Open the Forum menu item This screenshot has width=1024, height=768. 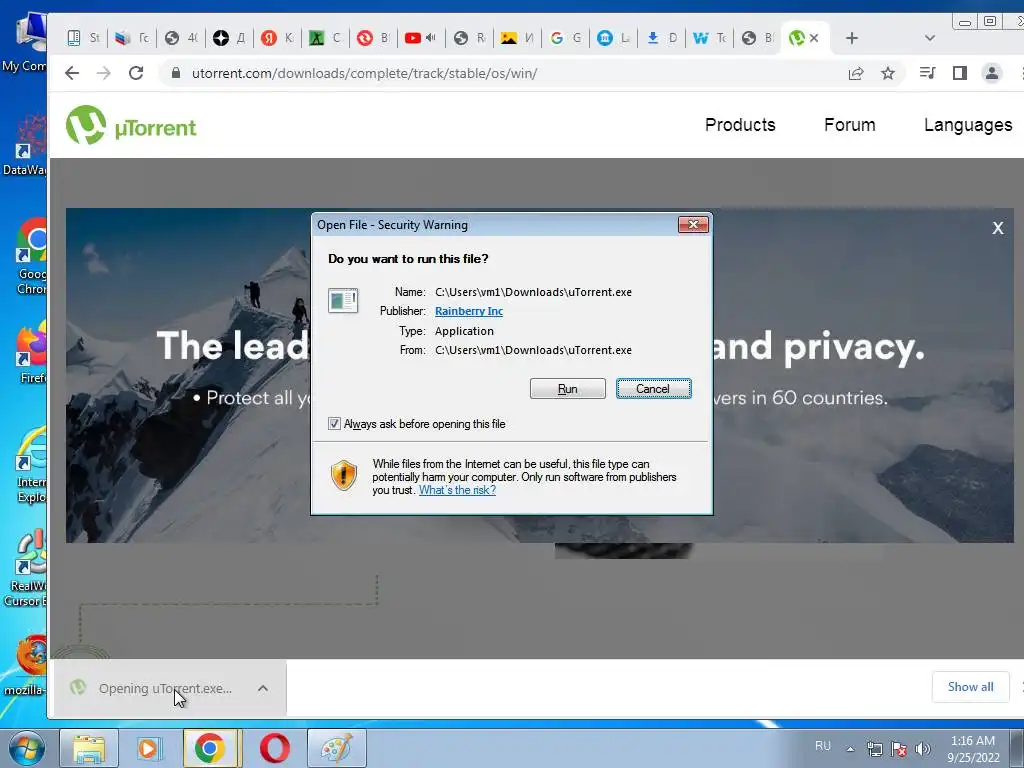pyautogui.click(x=850, y=125)
